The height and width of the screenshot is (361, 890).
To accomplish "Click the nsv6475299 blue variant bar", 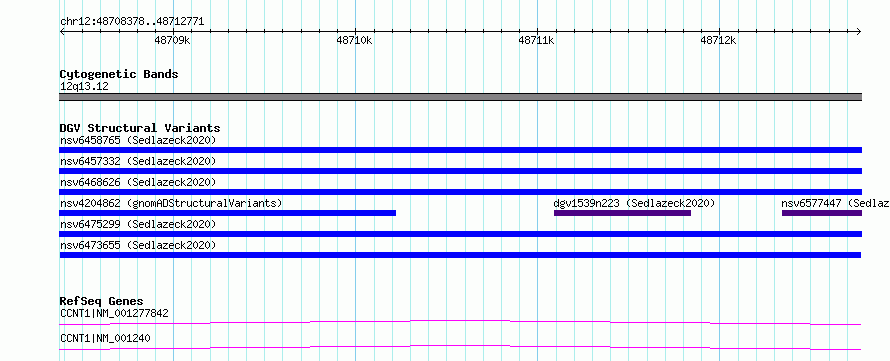I will [460, 234].
